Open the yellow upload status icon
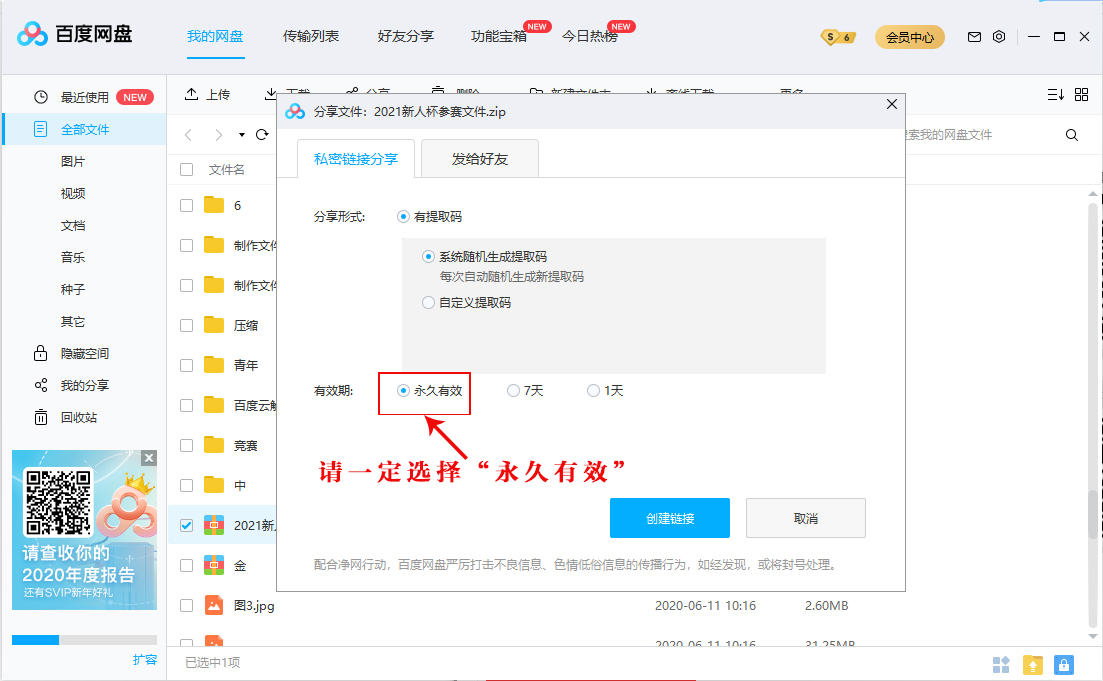 (1033, 664)
